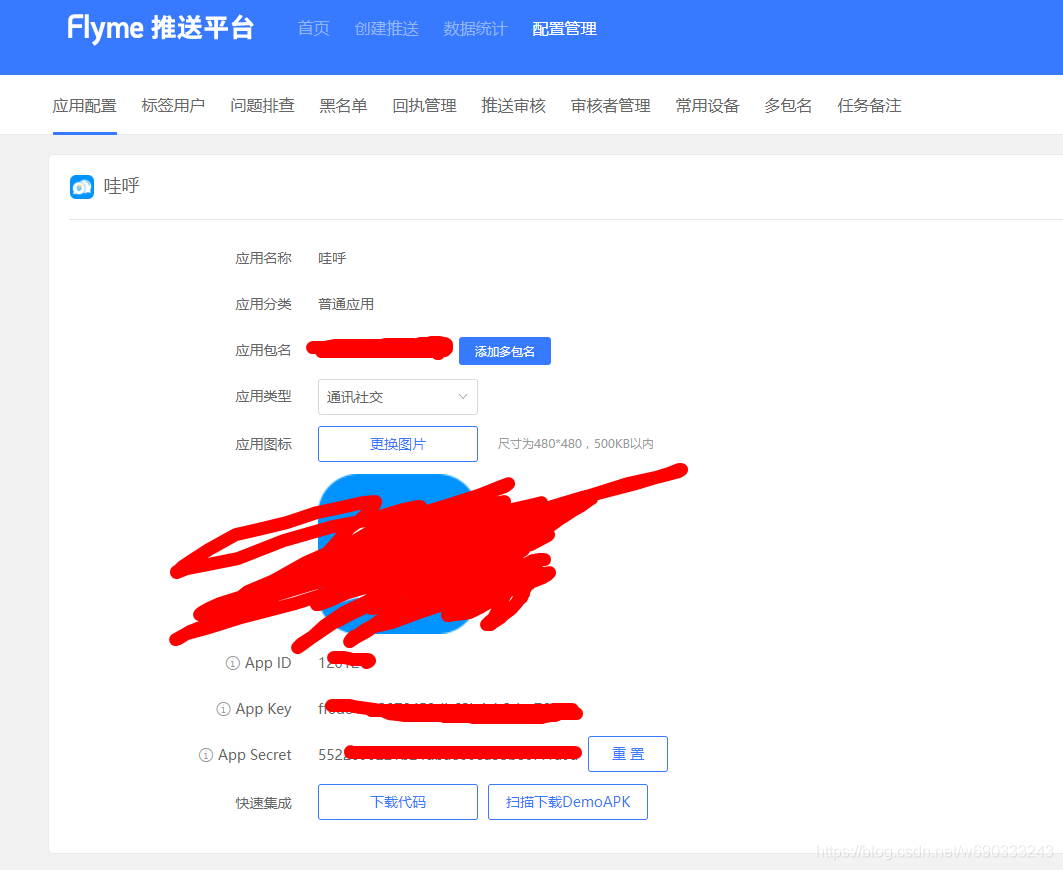Switch to the 常用设备 tab
Viewport: 1063px width, 870px height.
click(x=708, y=106)
